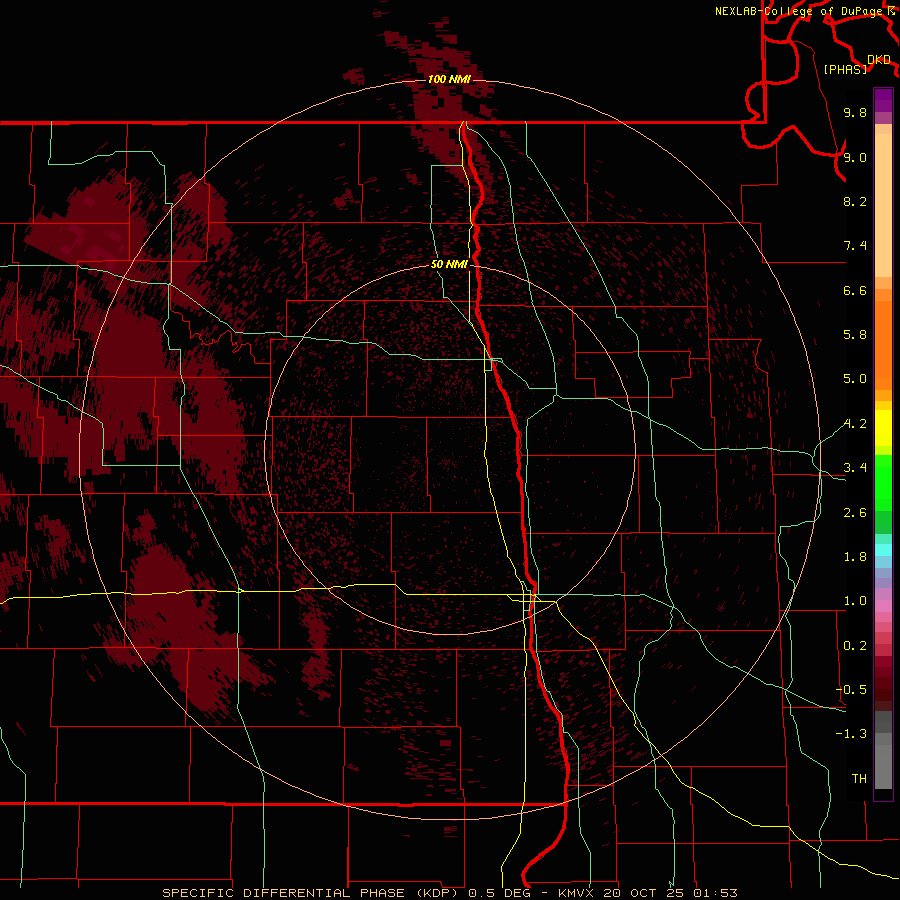
Task: Click the 1.8 scale value
Action: click(855, 557)
